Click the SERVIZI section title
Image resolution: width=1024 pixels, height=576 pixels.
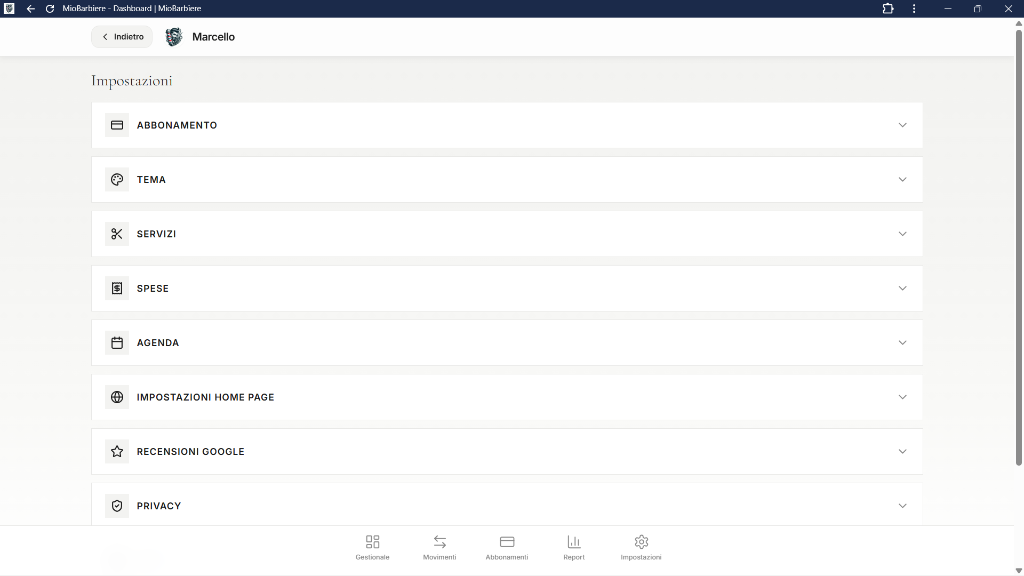point(157,234)
